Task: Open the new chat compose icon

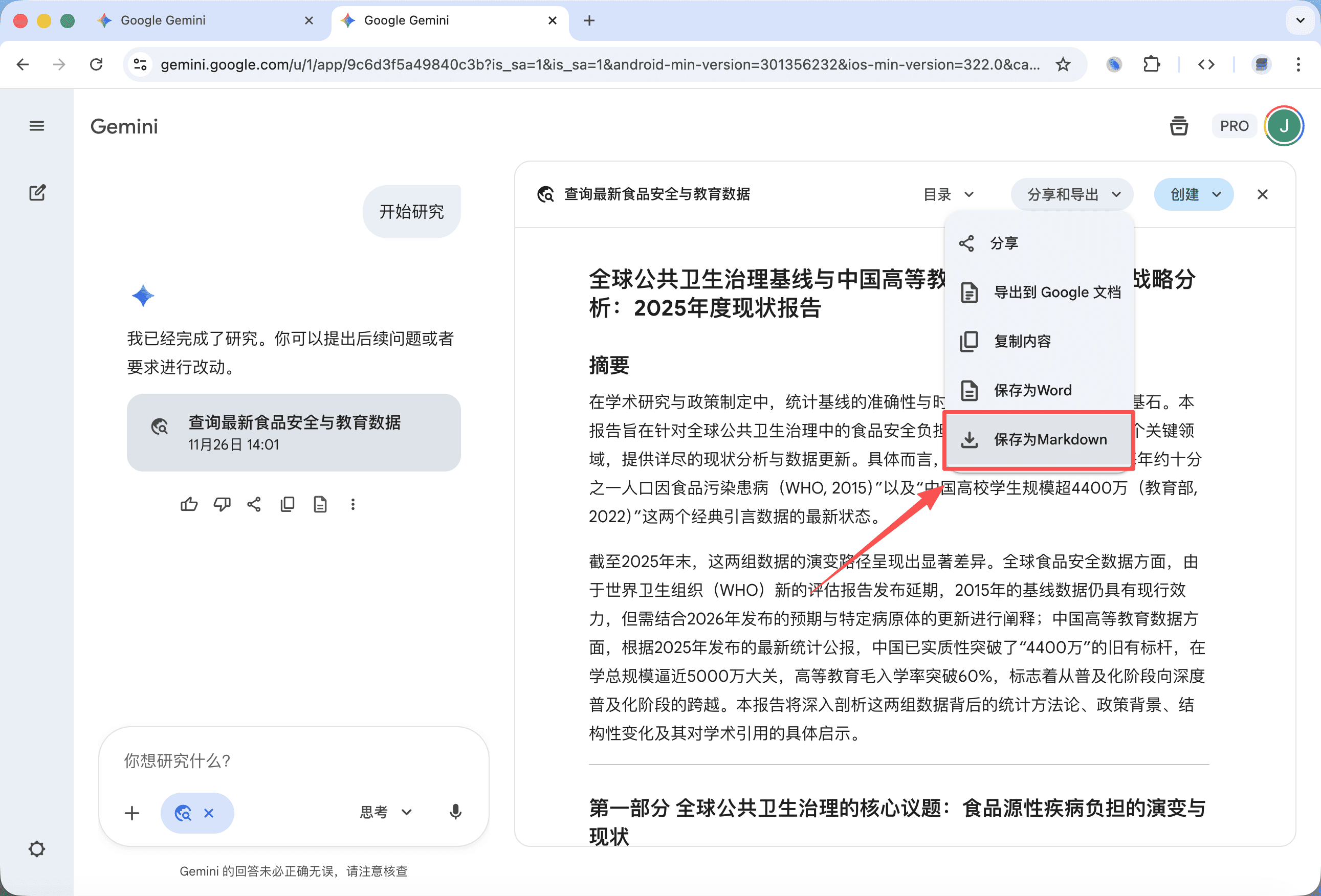Action: pos(37,193)
